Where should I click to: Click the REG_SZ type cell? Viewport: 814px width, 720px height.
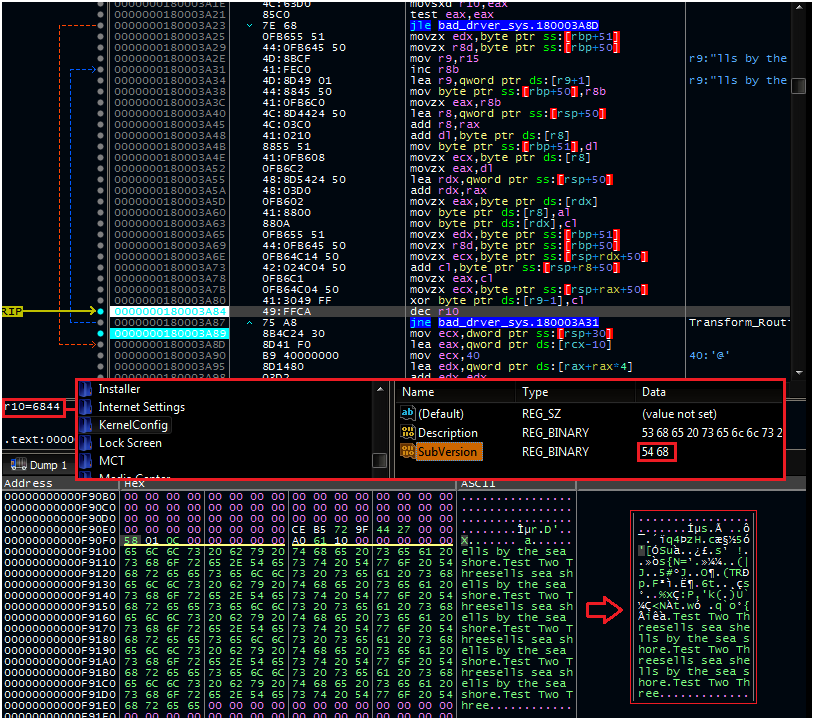pyautogui.click(x=541, y=414)
